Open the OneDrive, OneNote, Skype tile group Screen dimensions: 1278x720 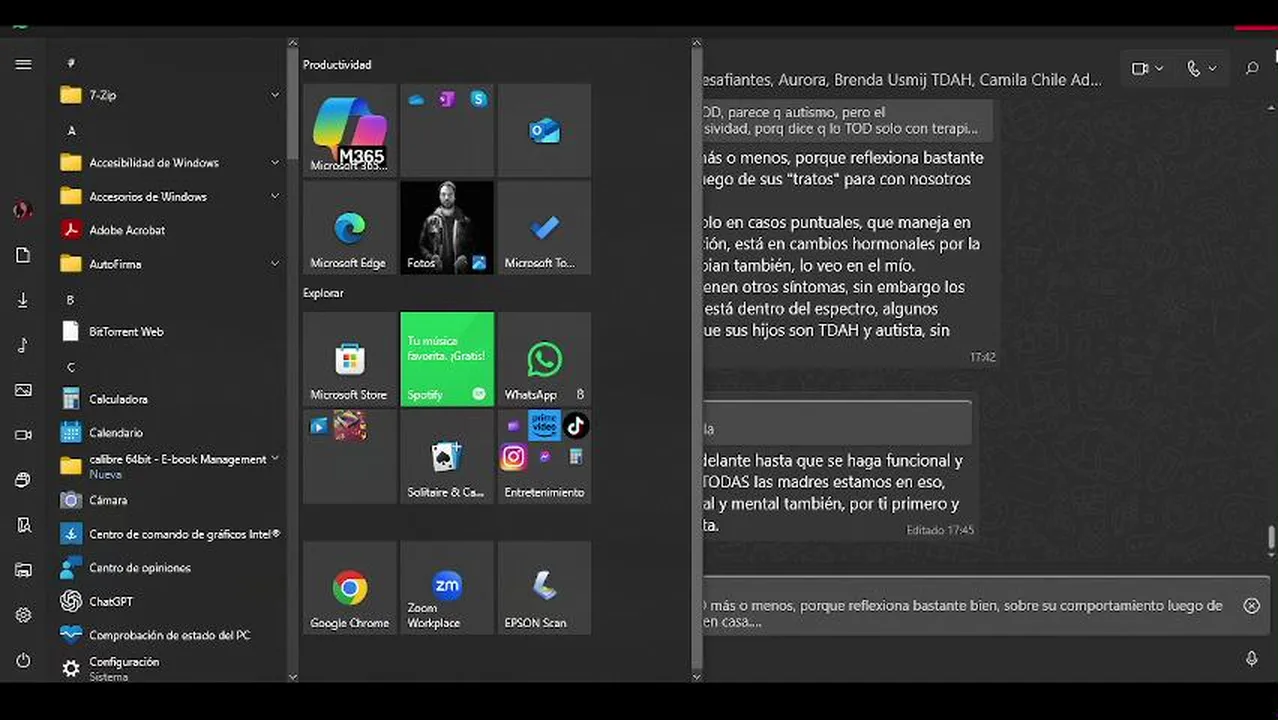tap(447, 130)
